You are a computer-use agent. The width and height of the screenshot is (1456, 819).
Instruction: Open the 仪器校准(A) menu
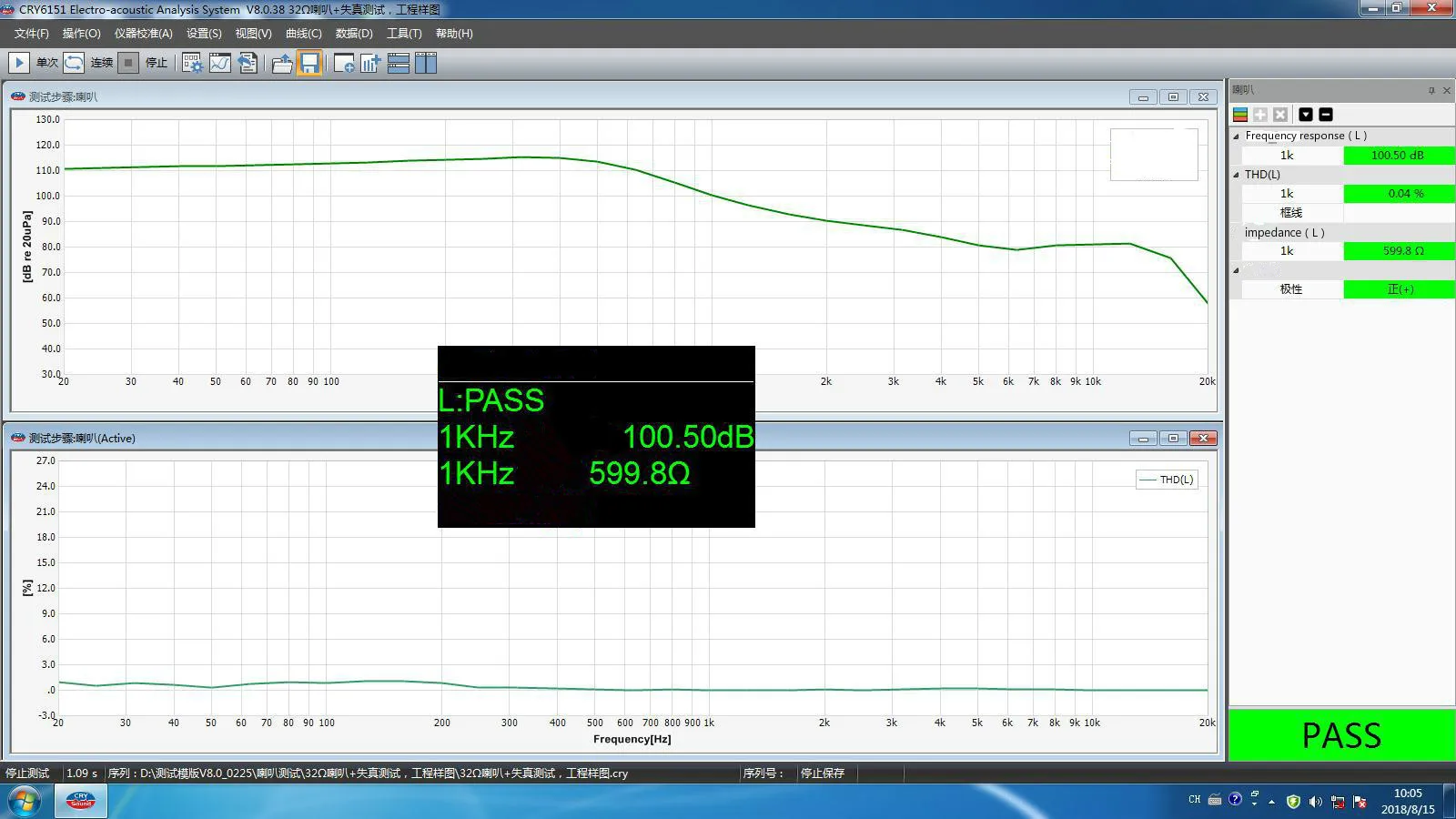tap(143, 34)
